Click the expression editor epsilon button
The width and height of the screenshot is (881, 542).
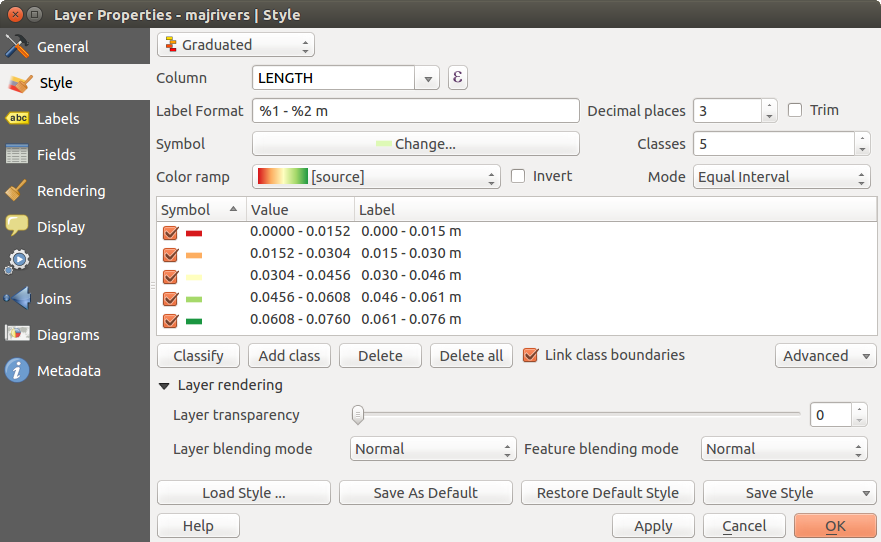pos(457,78)
